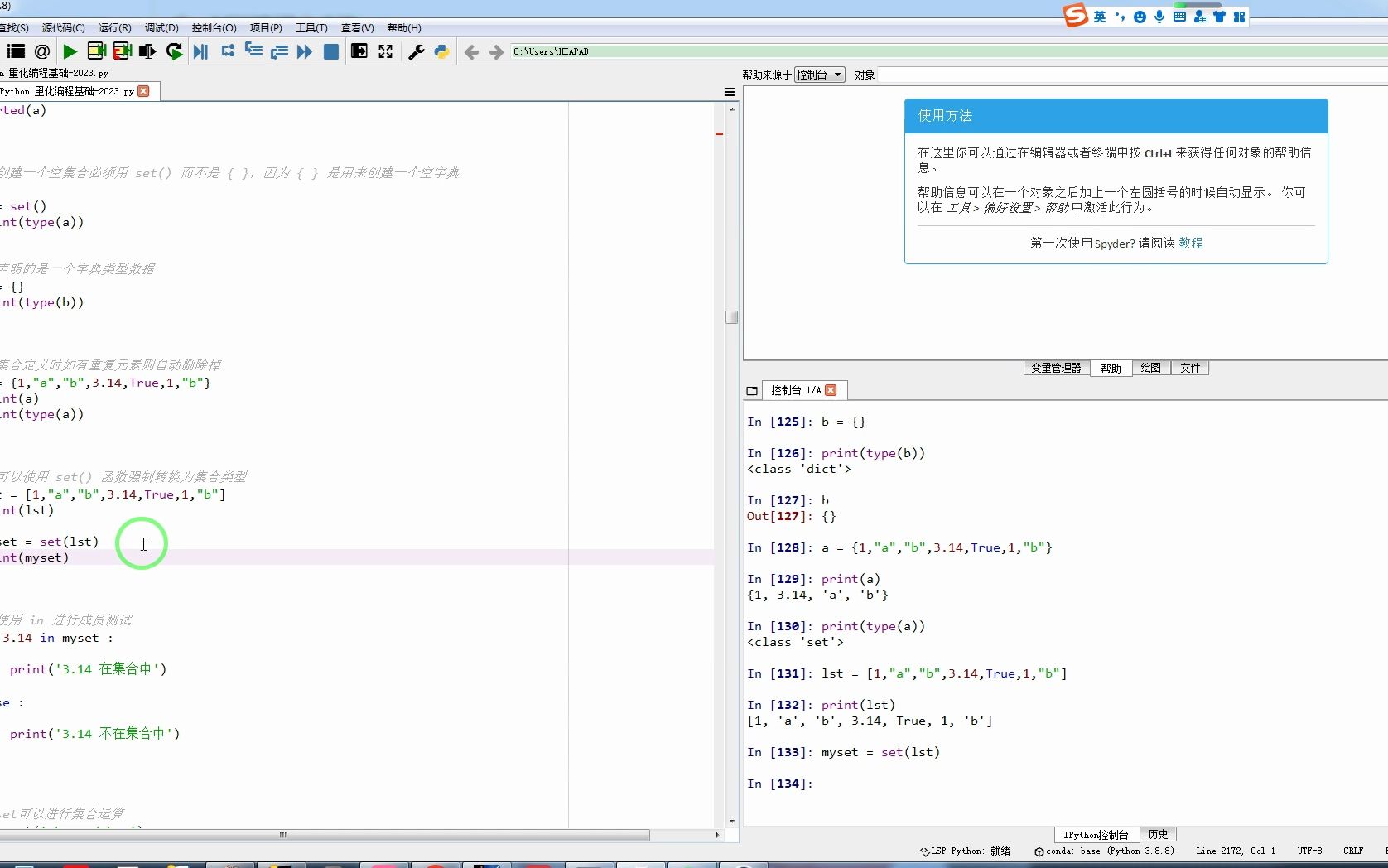Click the 对象 input field in help pane
Screen dimensions: 1388x868
[x=1132, y=75]
